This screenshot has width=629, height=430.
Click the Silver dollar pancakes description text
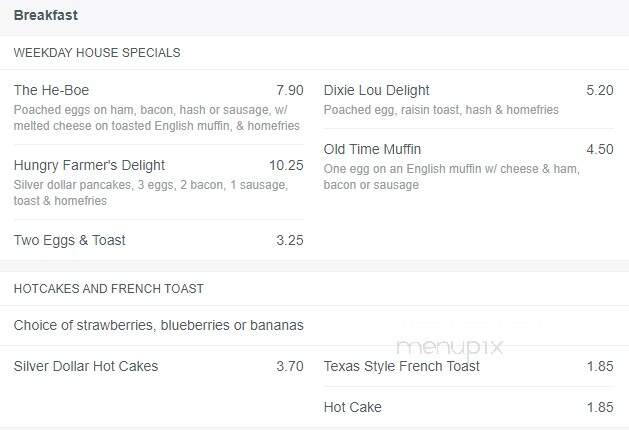(151, 193)
